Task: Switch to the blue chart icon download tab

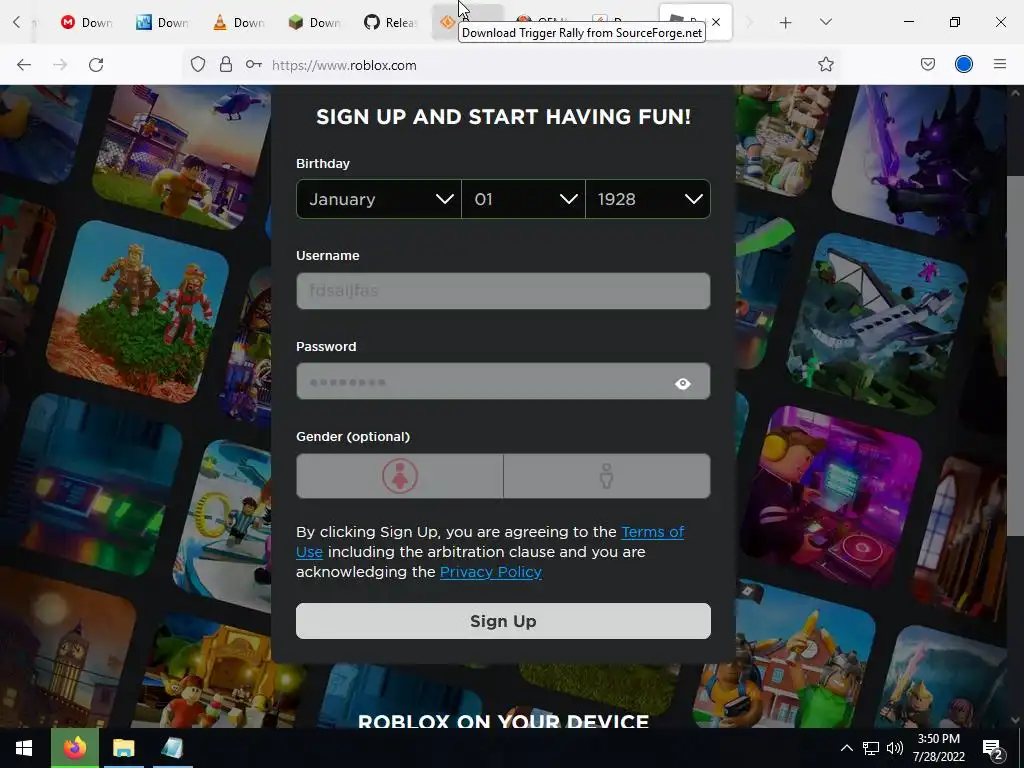Action: tap(162, 22)
